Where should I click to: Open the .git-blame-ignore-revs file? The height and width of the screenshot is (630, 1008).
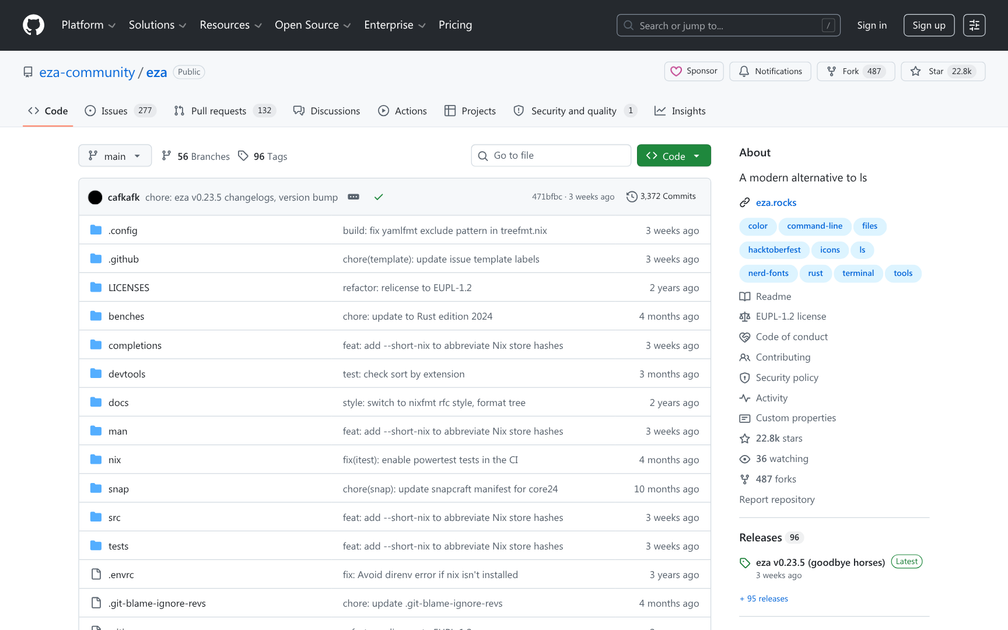point(157,603)
